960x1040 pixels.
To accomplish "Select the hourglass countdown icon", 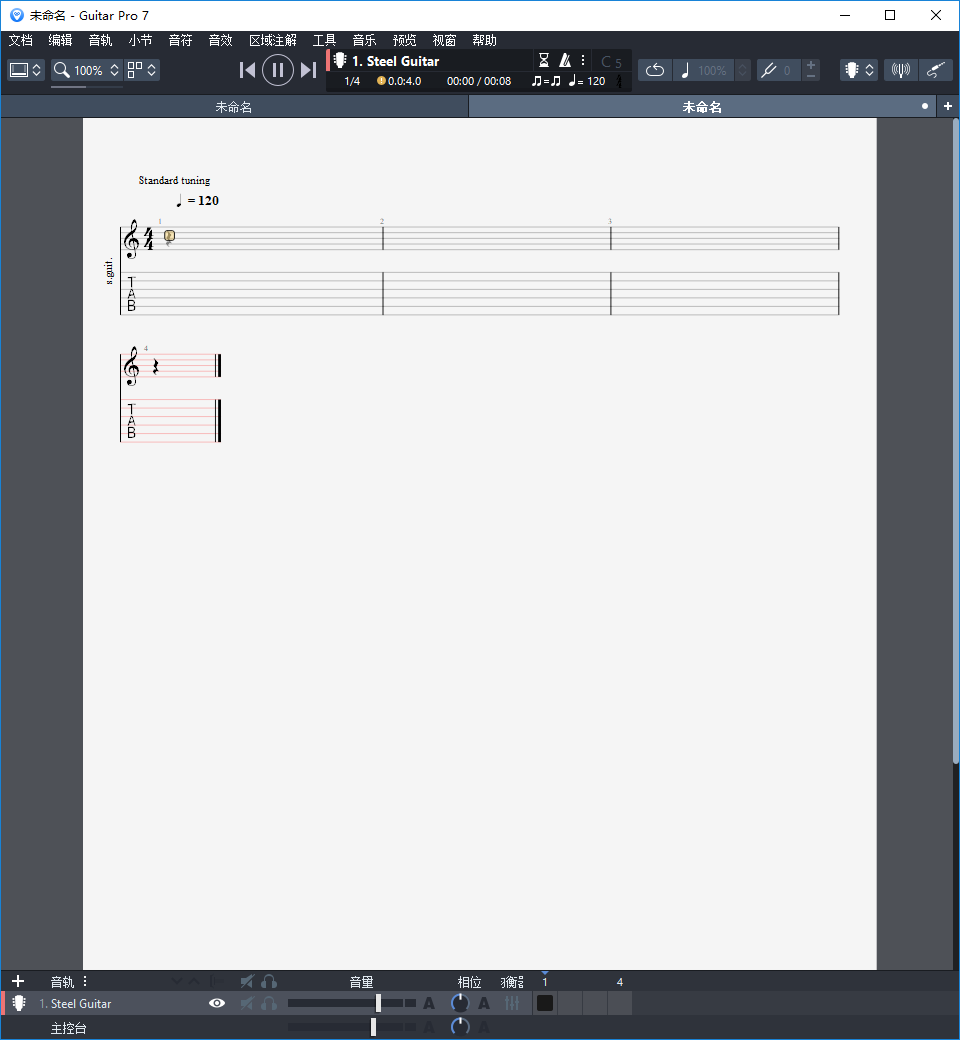I will (543, 60).
